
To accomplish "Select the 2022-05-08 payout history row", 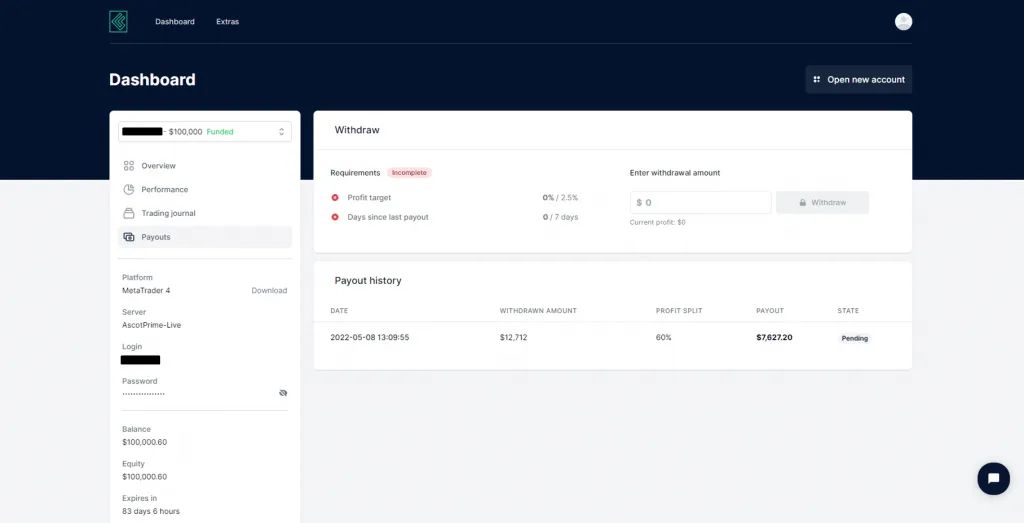I will click(612, 338).
